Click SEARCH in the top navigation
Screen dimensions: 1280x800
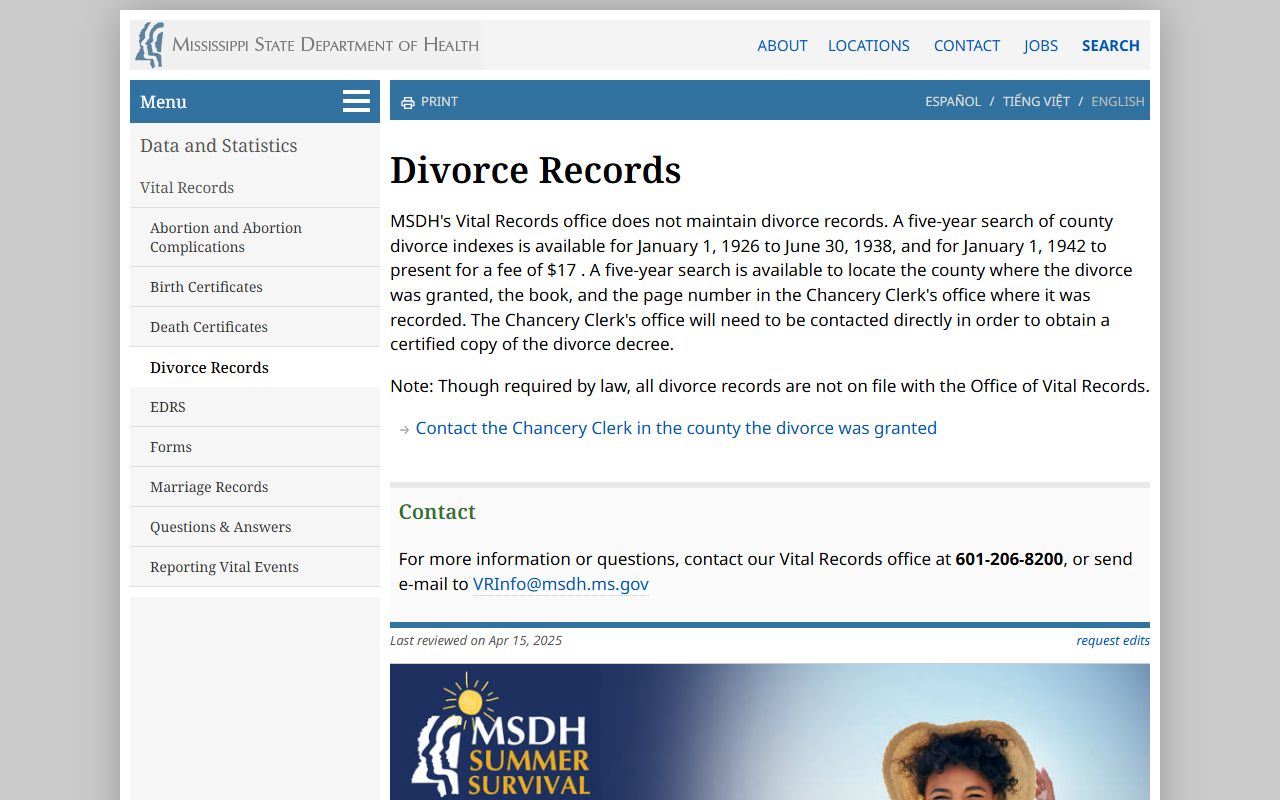[x=1111, y=45]
